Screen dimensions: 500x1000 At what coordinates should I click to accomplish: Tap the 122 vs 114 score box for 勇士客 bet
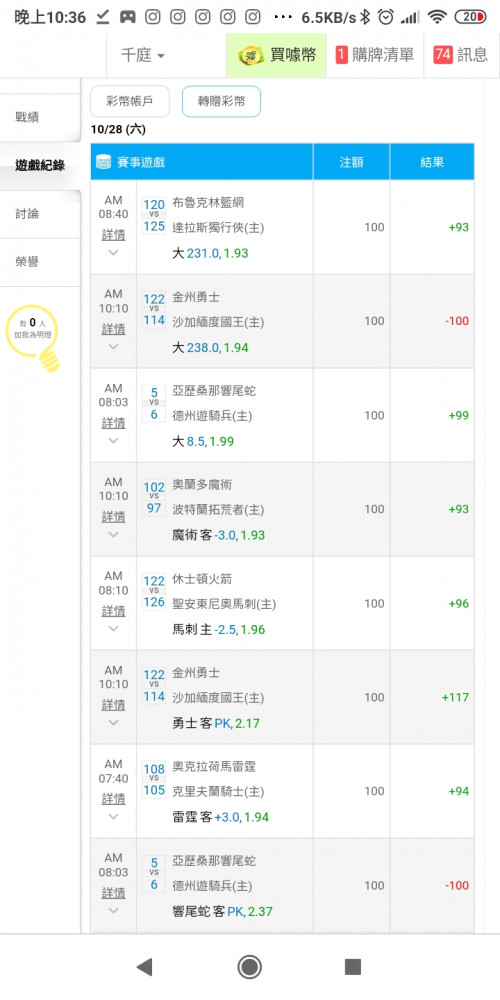pos(154,686)
